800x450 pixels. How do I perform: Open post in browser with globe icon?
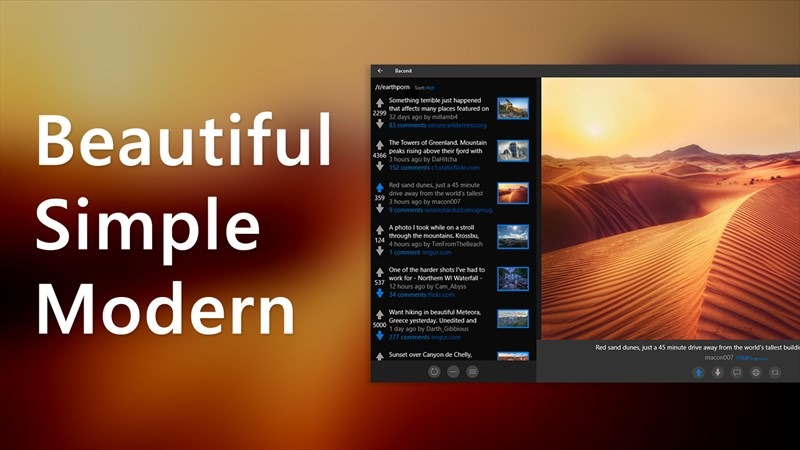tap(756, 373)
